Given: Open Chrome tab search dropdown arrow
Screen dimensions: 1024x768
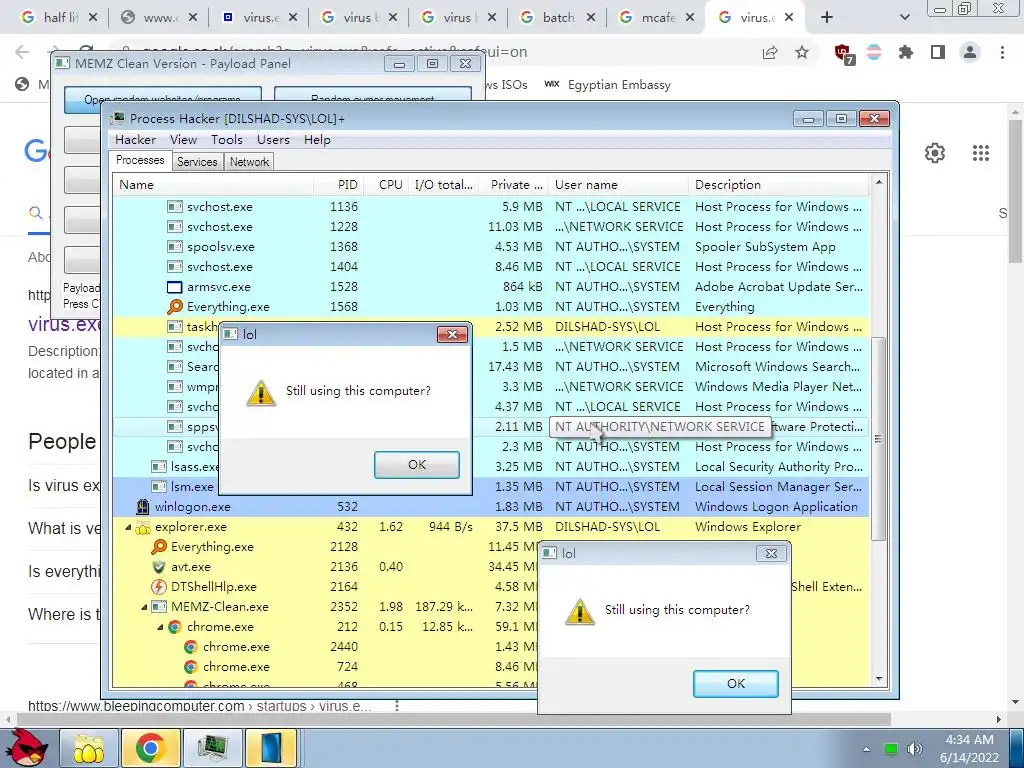Looking at the screenshot, I should point(904,18).
